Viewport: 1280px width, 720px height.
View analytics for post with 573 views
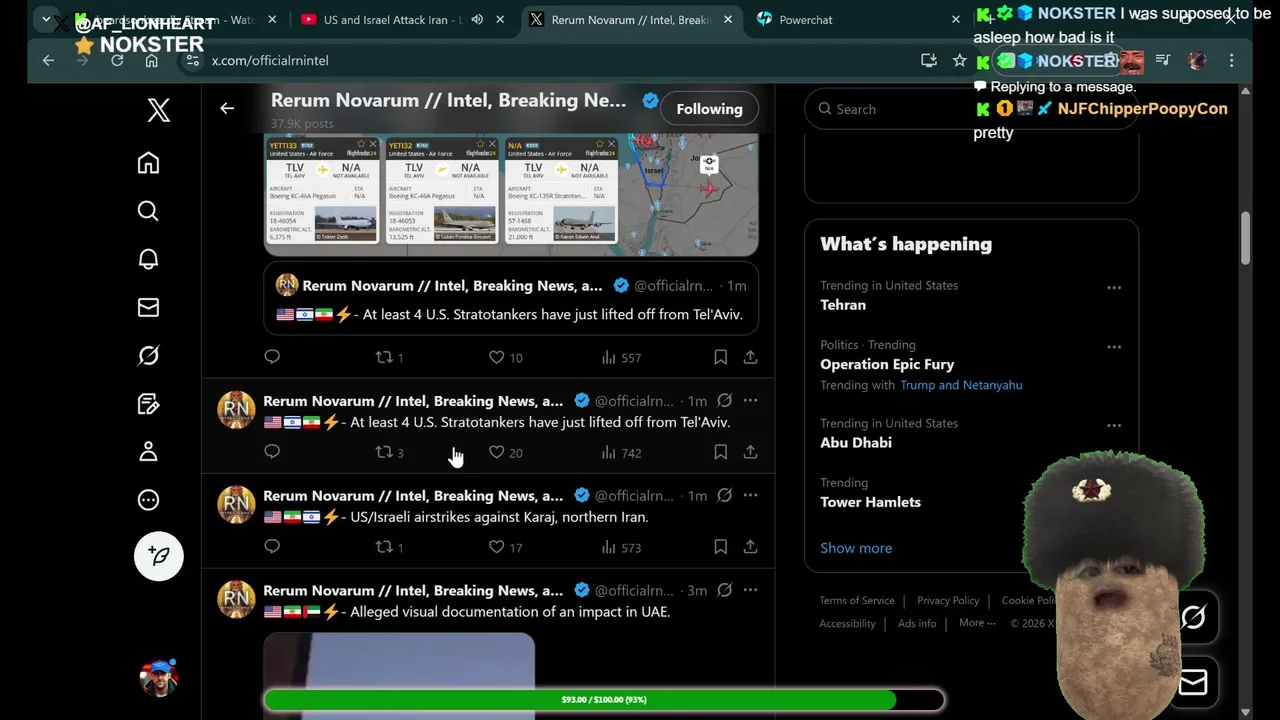coord(621,547)
